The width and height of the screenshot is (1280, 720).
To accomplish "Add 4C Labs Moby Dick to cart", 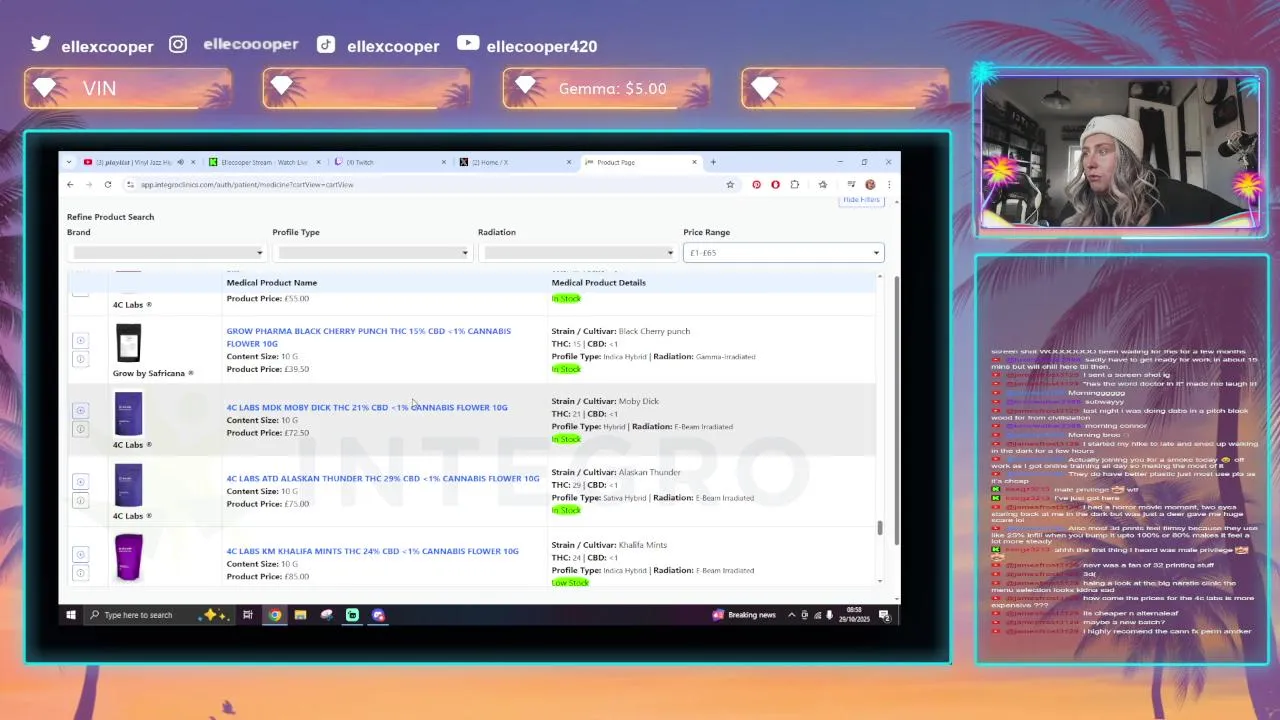I will point(81,410).
